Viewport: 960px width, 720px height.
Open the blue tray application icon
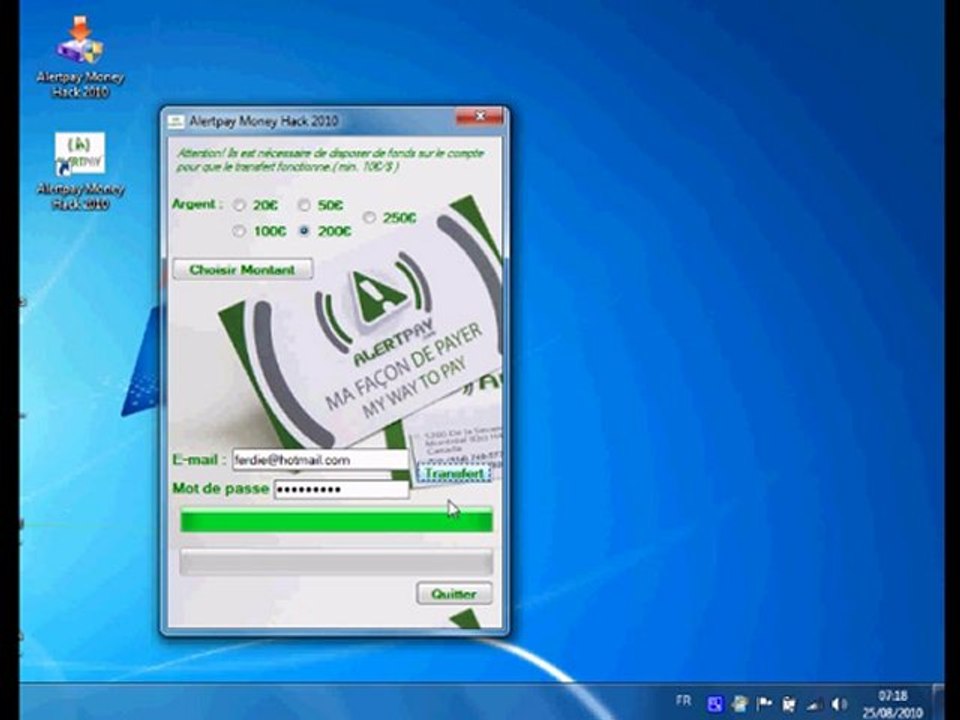(x=714, y=704)
